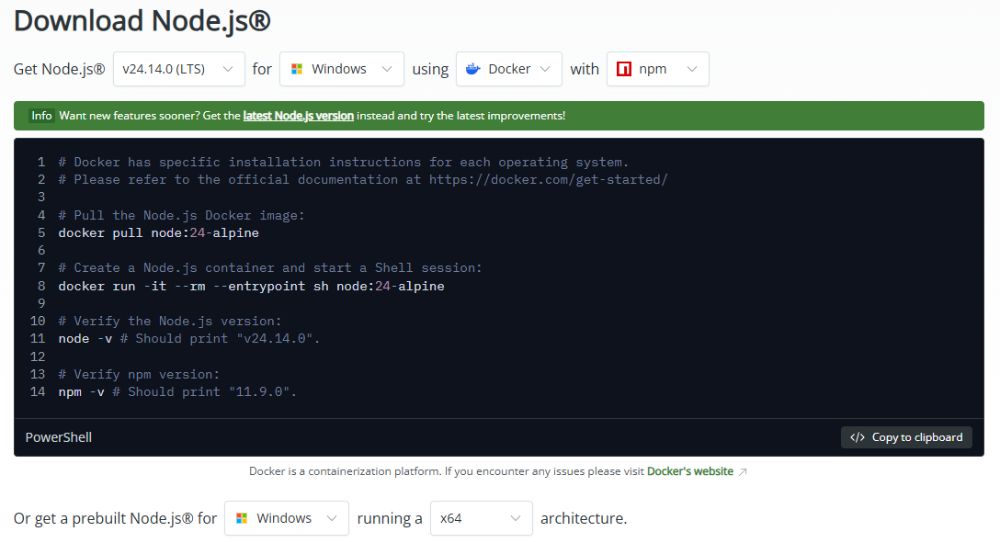Click the chevron on the x64 selector
The width and height of the screenshot is (1000, 543).
515,518
